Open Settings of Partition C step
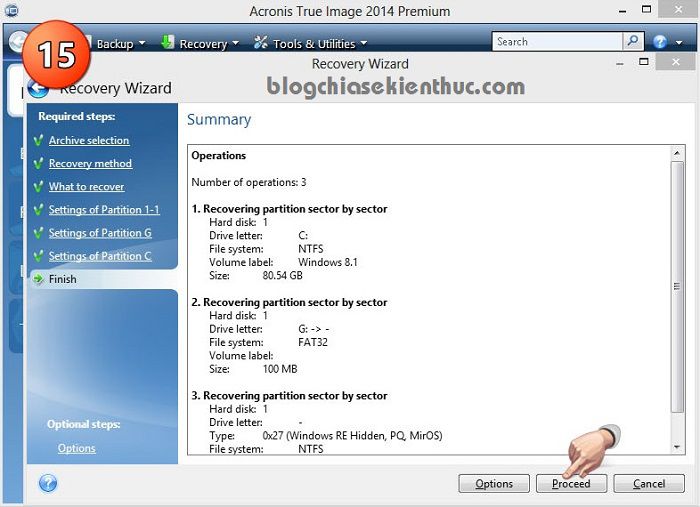 click(x=100, y=256)
